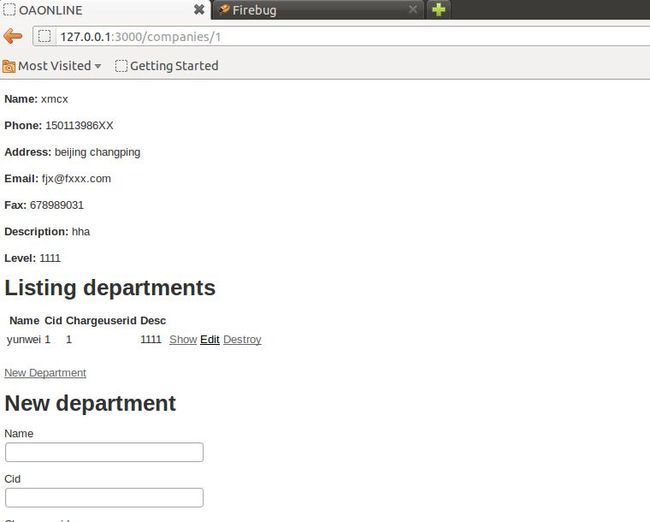Click the Most Visited folder icon

(x=9, y=66)
